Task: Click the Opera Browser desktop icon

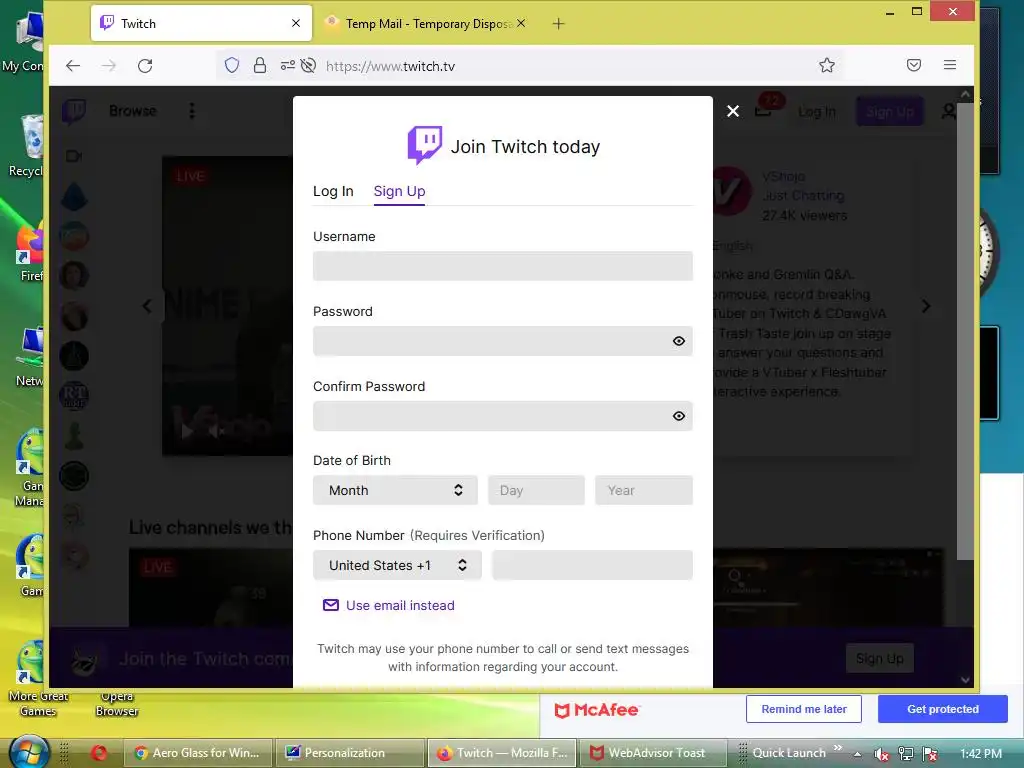Action: 117,703
